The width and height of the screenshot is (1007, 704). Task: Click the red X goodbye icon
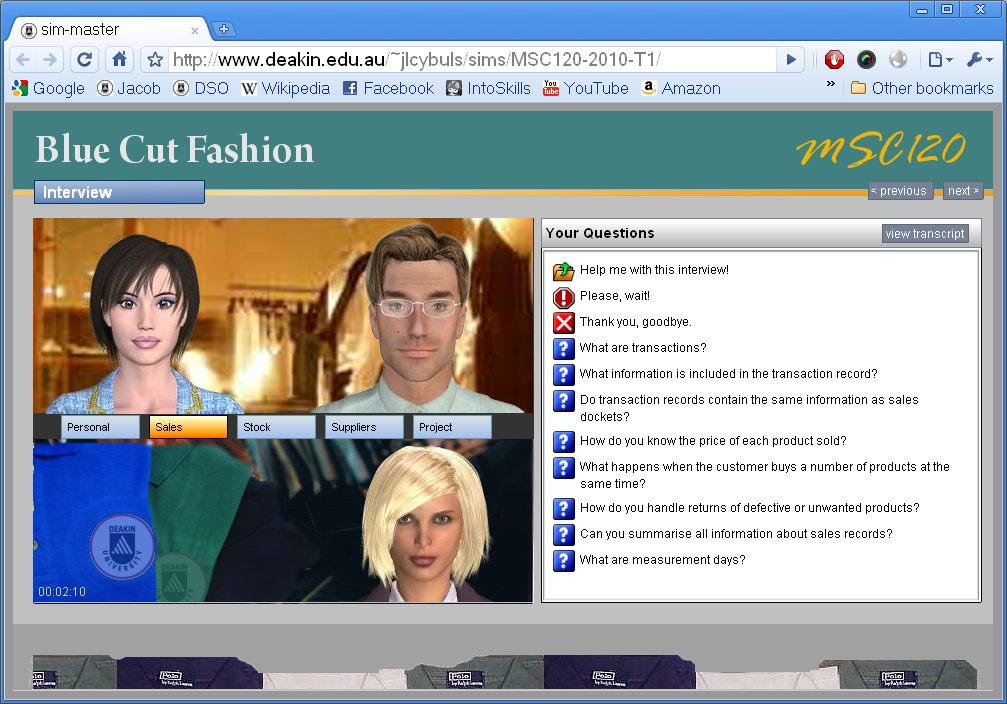(x=564, y=322)
